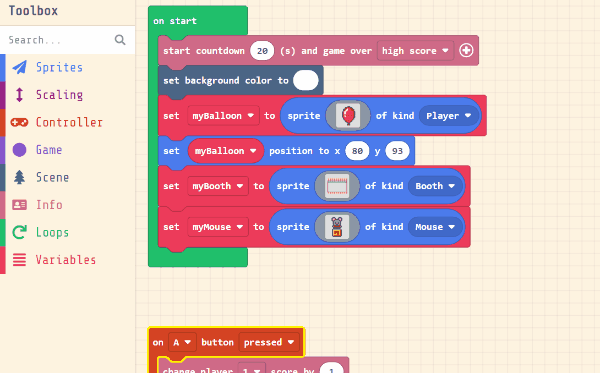
Task: Click the Sprites paper plane icon
Action: pos(20,67)
